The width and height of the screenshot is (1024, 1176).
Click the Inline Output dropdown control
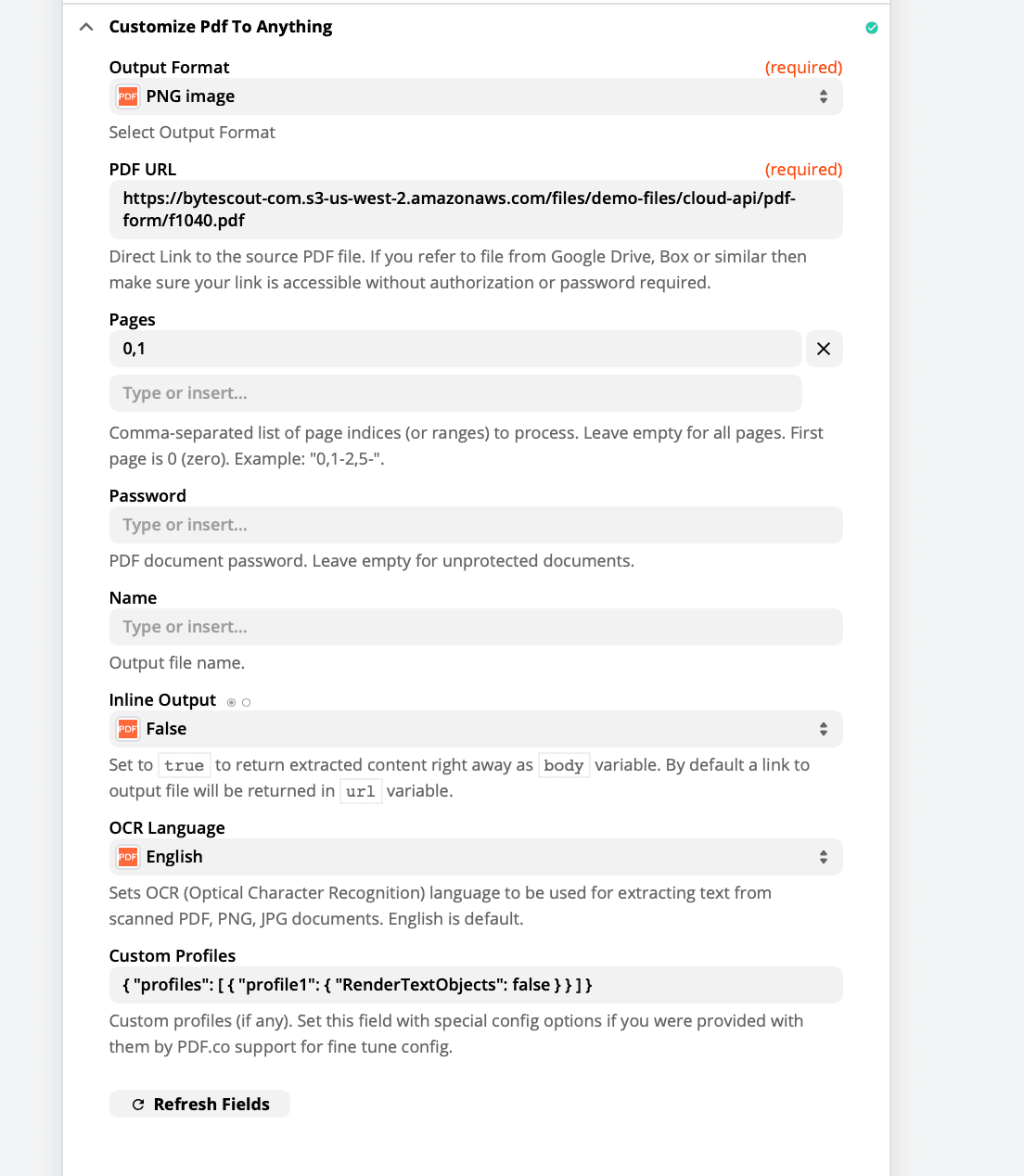click(475, 729)
